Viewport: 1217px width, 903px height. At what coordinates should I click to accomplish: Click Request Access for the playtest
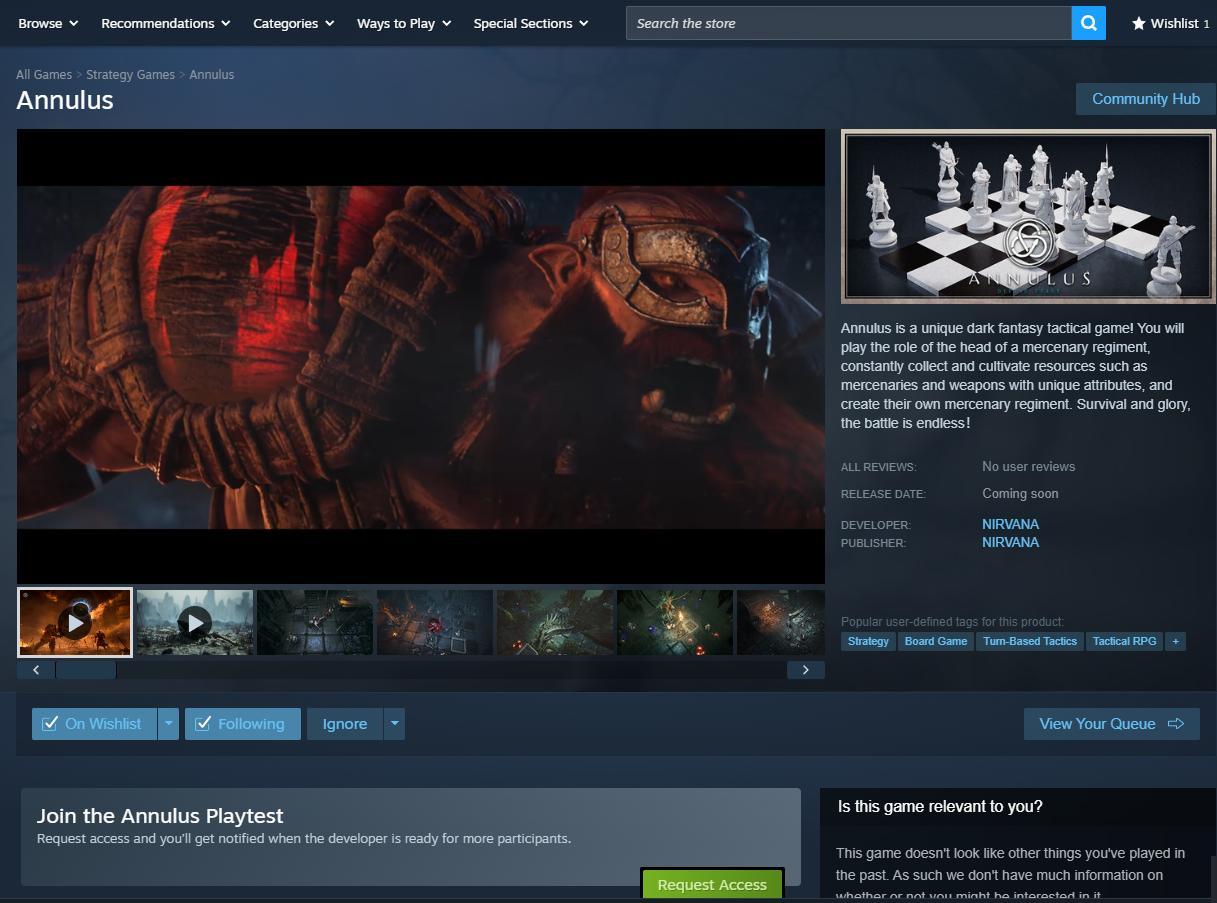pyautogui.click(x=712, y=884)
